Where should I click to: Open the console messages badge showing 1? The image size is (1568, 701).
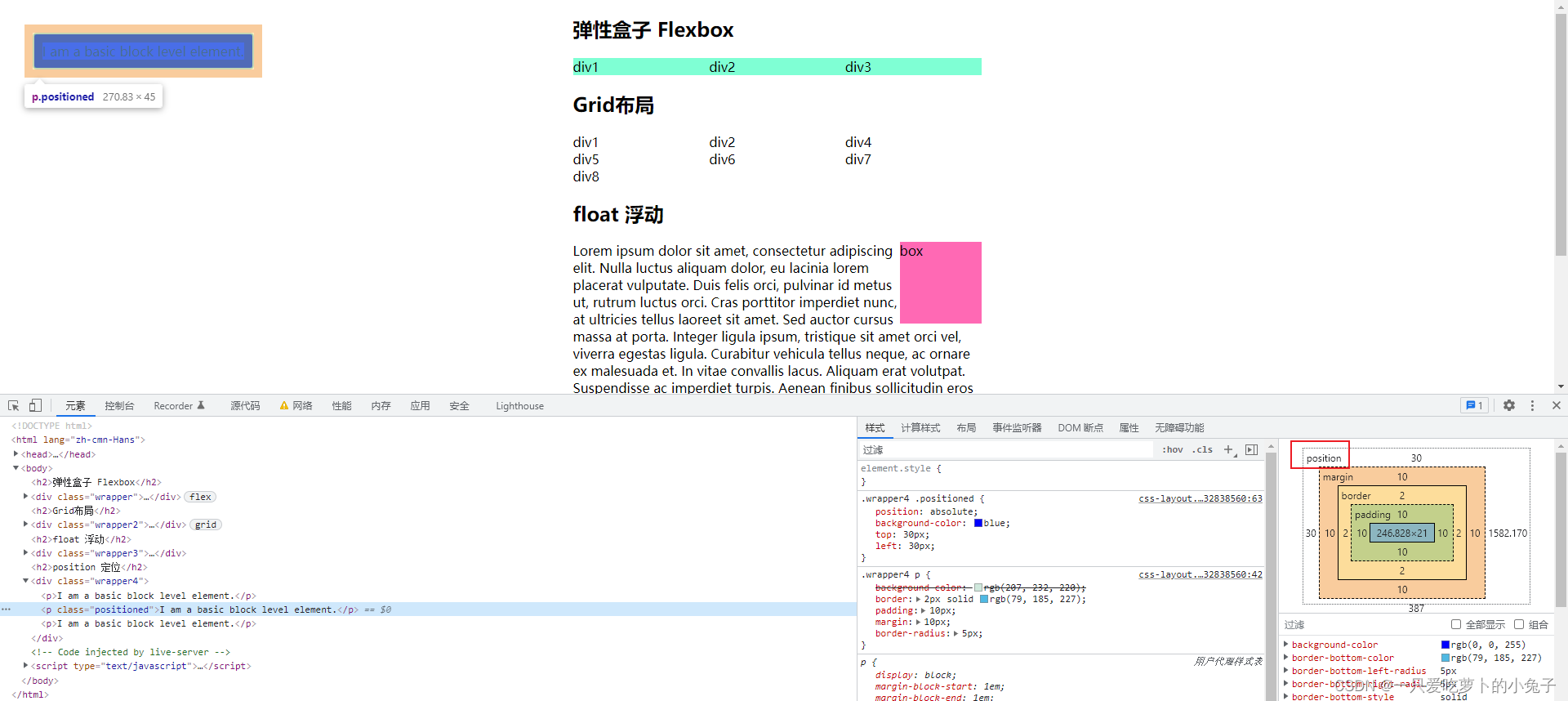pyautogui.click(x=1474, y=405)
